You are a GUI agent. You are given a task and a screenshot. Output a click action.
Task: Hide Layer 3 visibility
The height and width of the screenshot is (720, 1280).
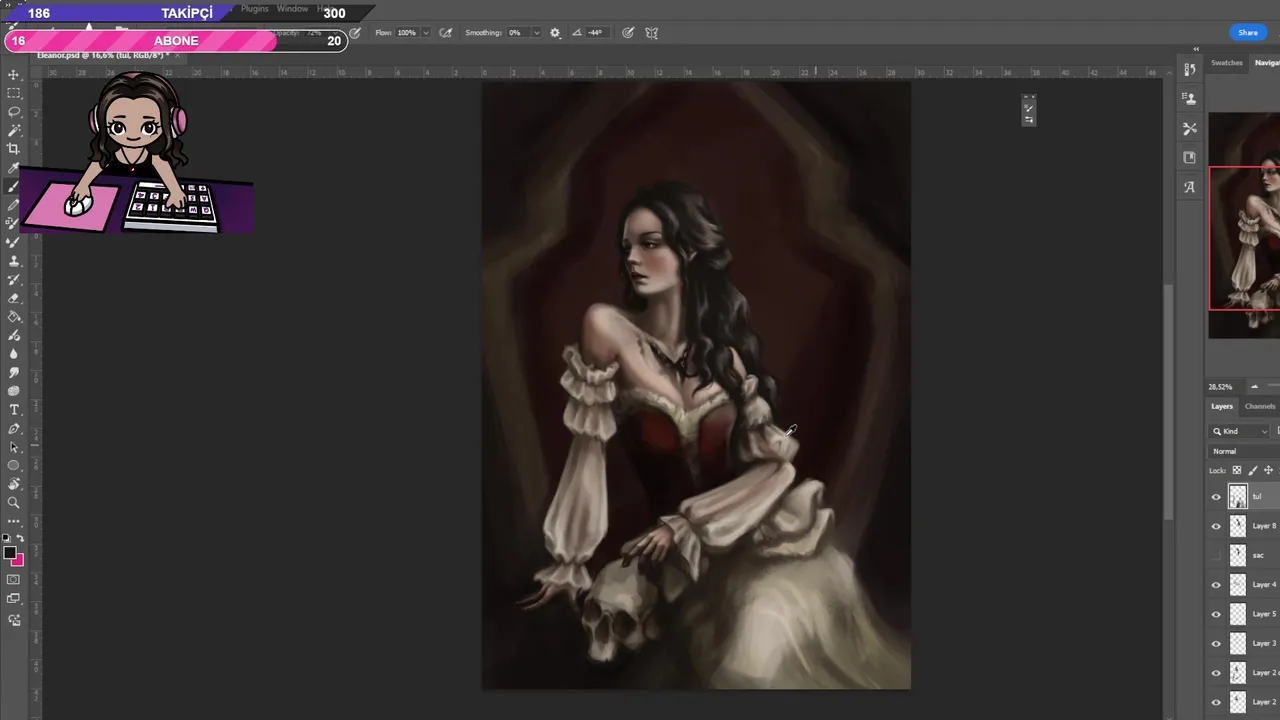point(1216,643)
